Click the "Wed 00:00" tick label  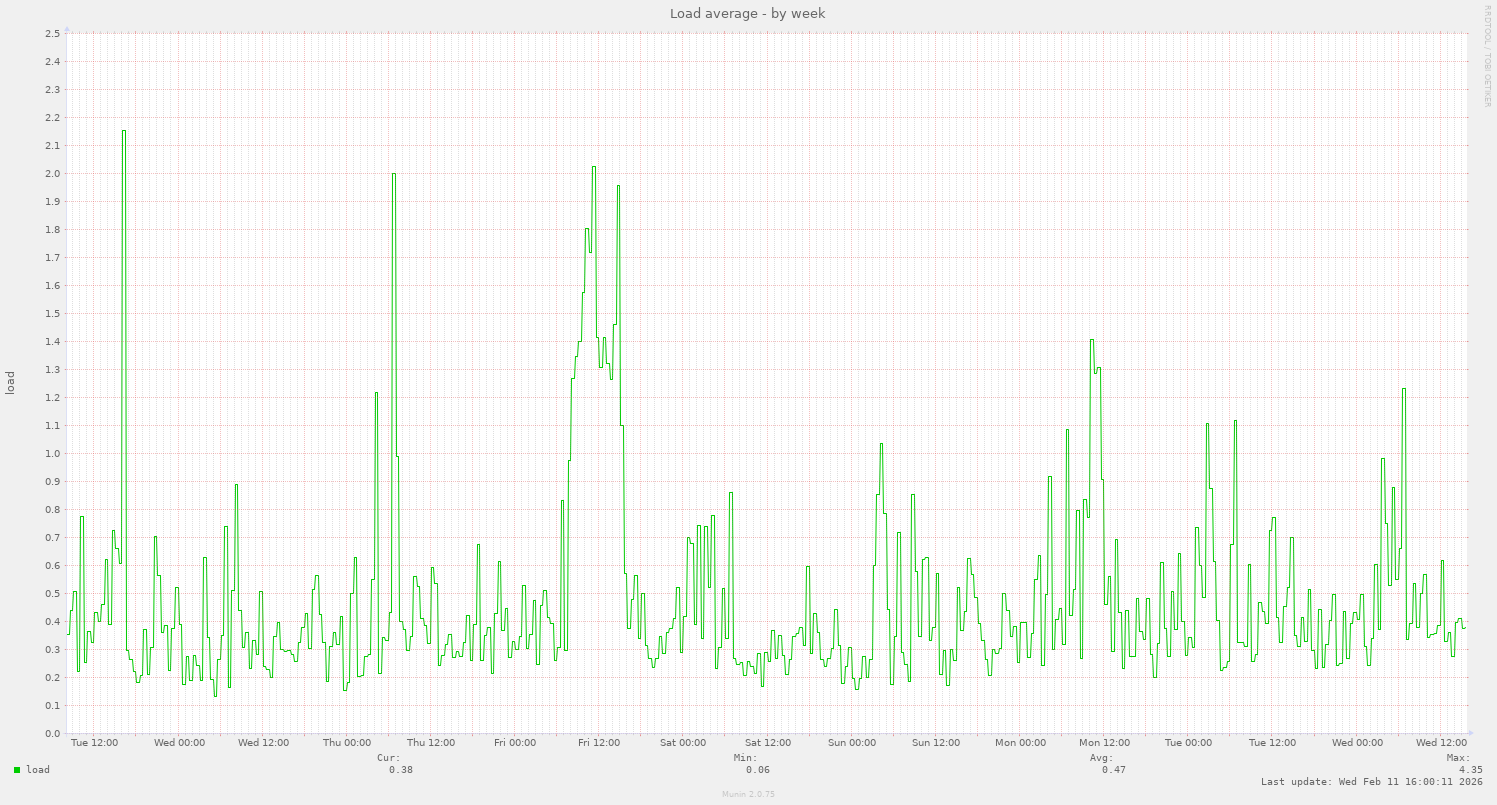pyautogui.click(x=180, y=743)
